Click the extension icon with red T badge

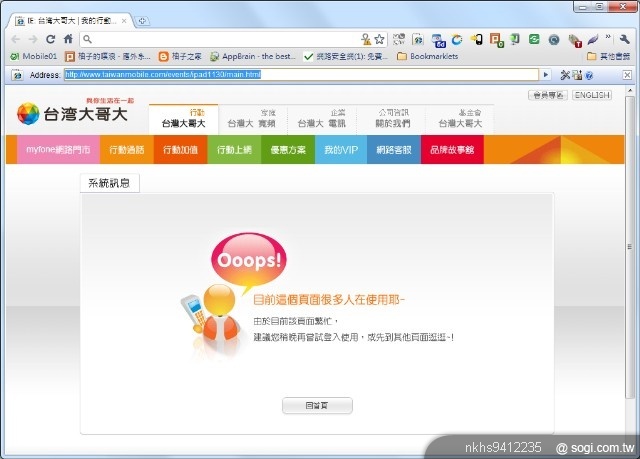(575, 40)
